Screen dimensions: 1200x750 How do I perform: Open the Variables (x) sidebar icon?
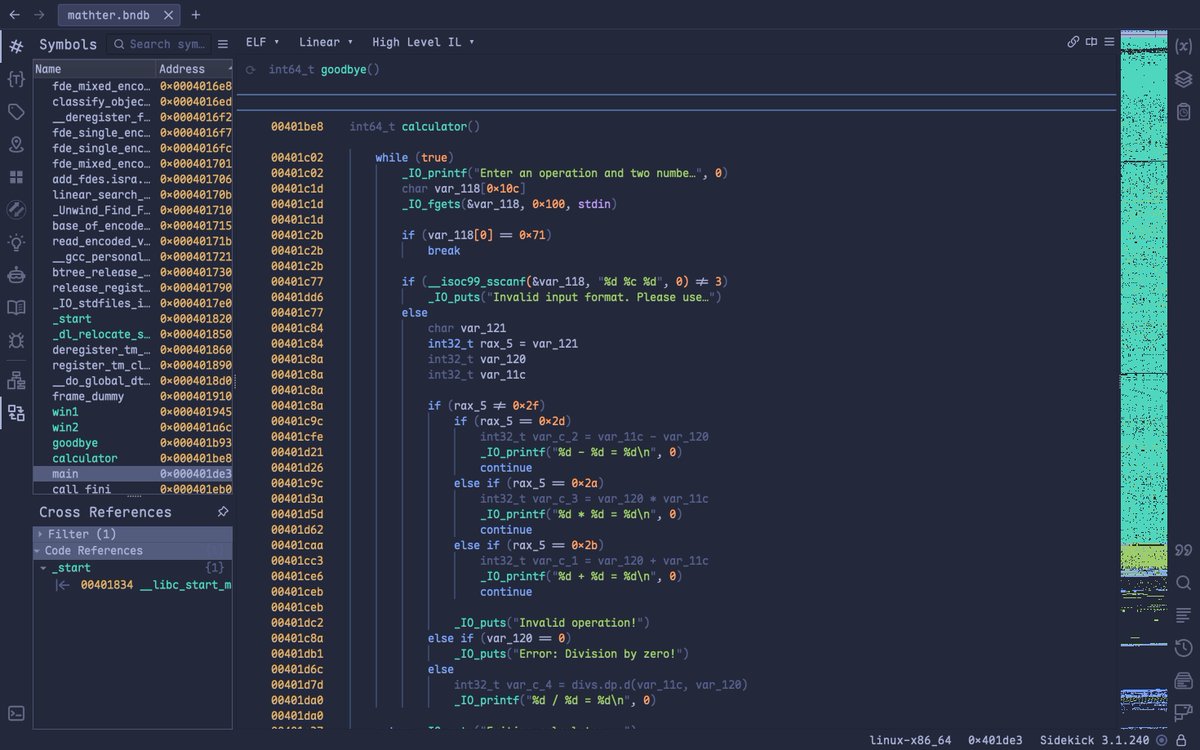click(x=1184, y=46)
